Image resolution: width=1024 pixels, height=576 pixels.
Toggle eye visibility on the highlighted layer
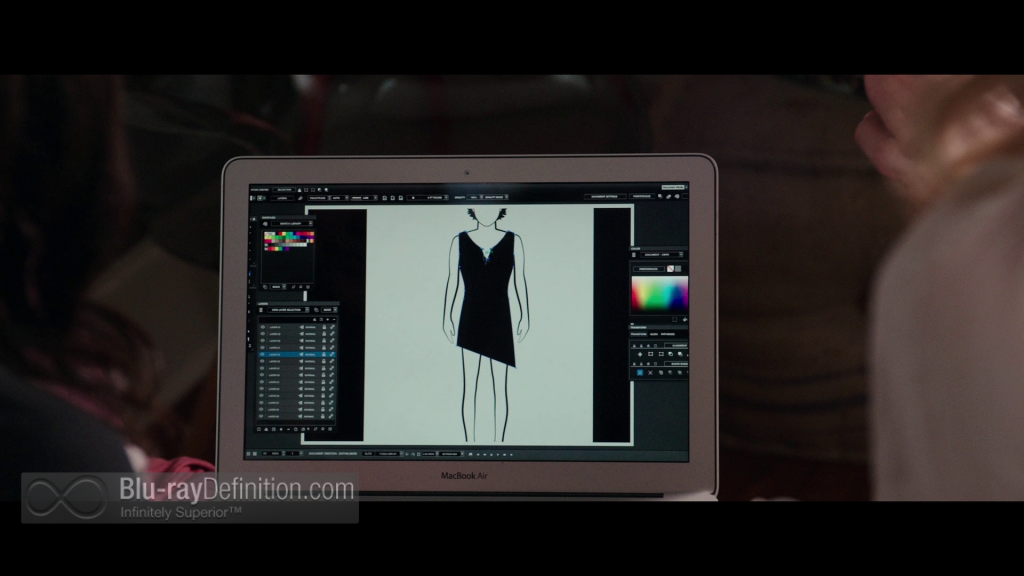coord(263,354)
